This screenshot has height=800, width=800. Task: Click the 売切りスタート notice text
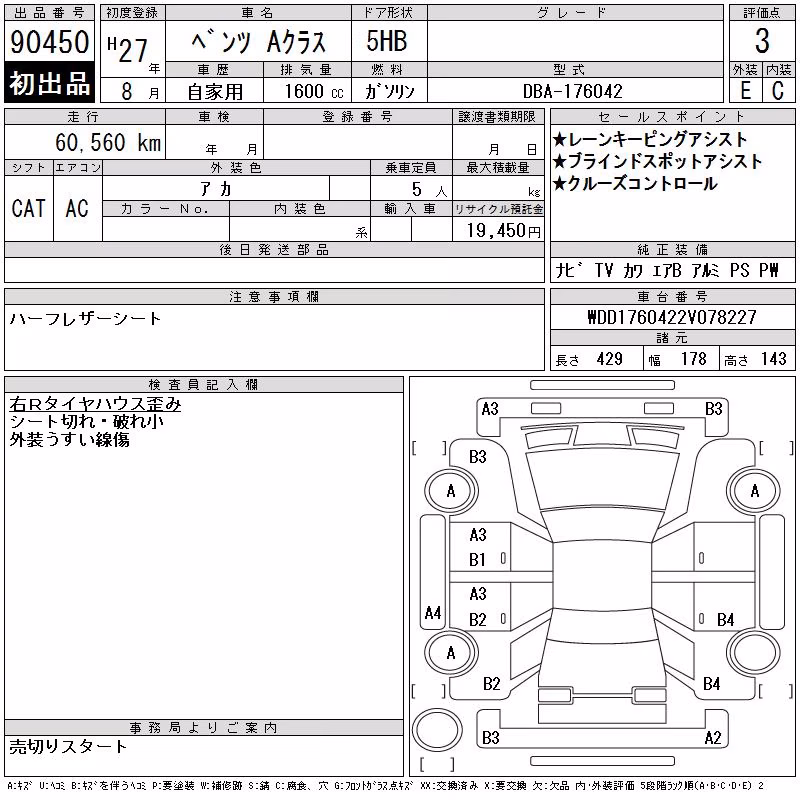[68, 747]
